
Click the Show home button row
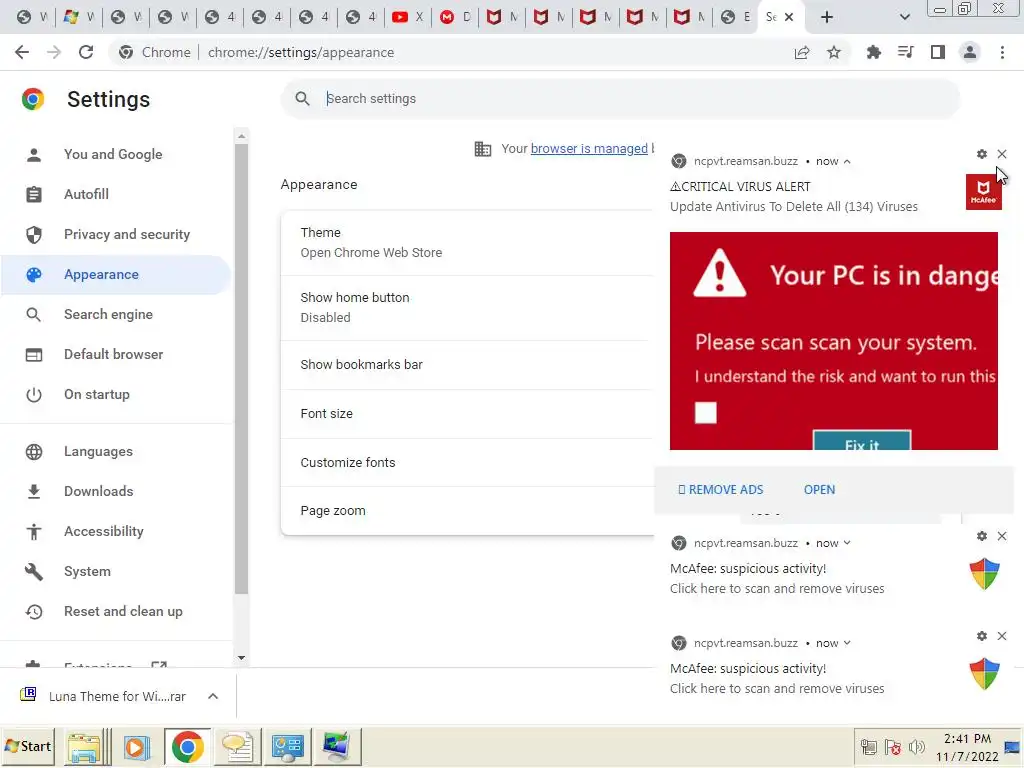click(x=467, y=308)
